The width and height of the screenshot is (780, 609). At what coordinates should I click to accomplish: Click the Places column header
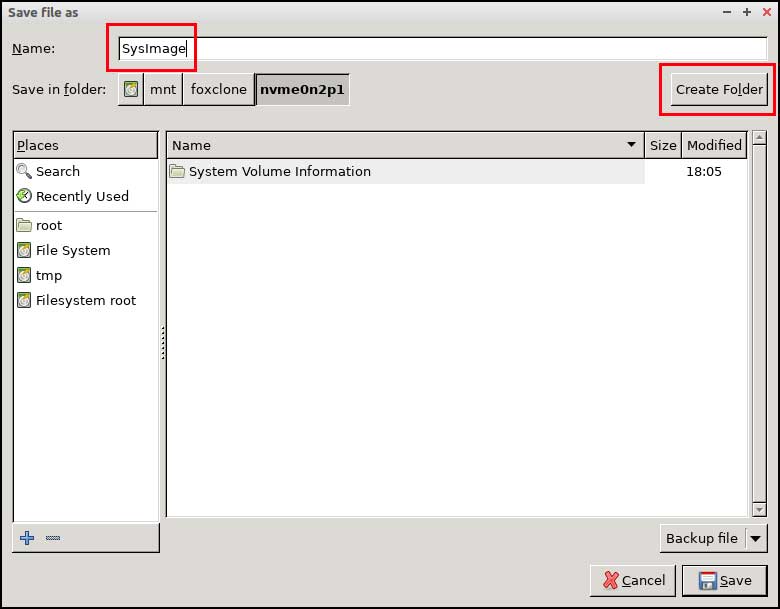click(x=86, y=145)
